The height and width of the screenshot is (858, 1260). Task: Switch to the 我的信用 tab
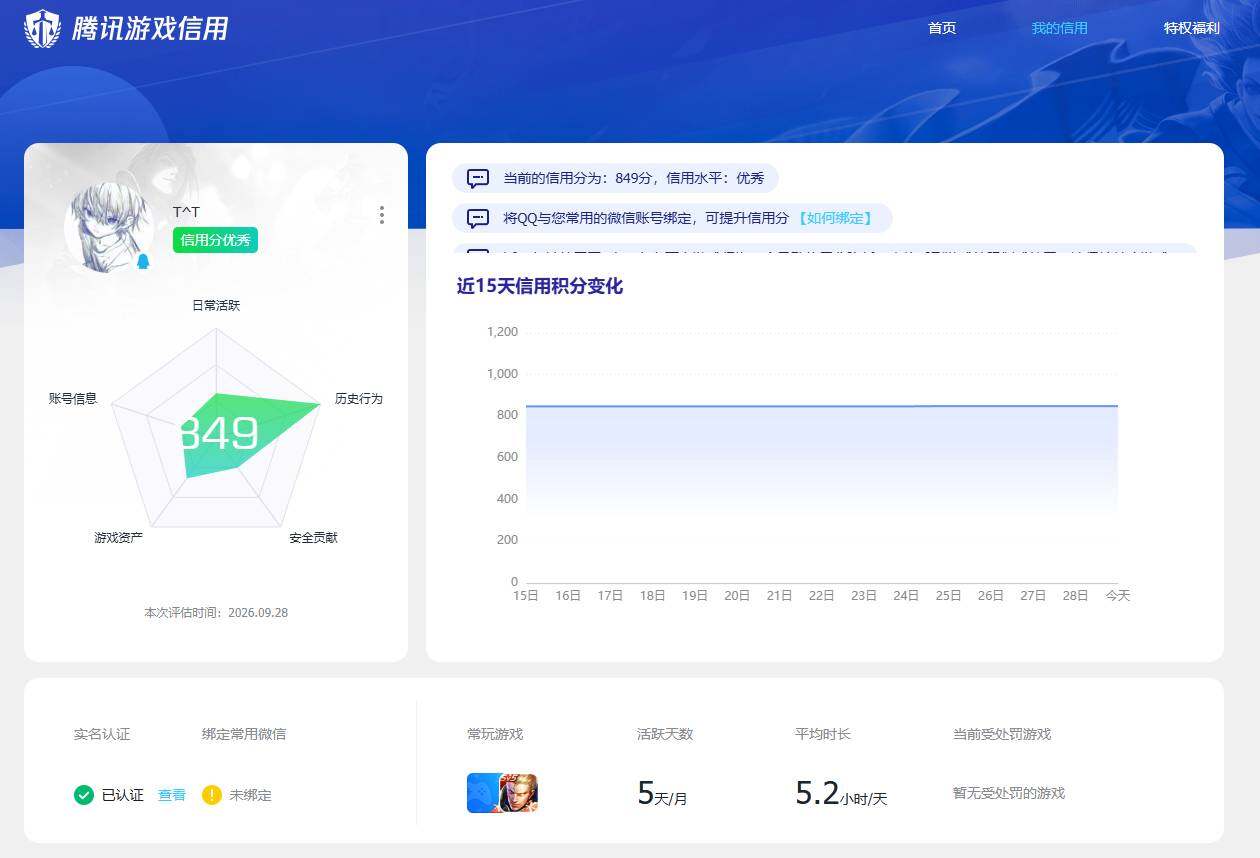1060,28
